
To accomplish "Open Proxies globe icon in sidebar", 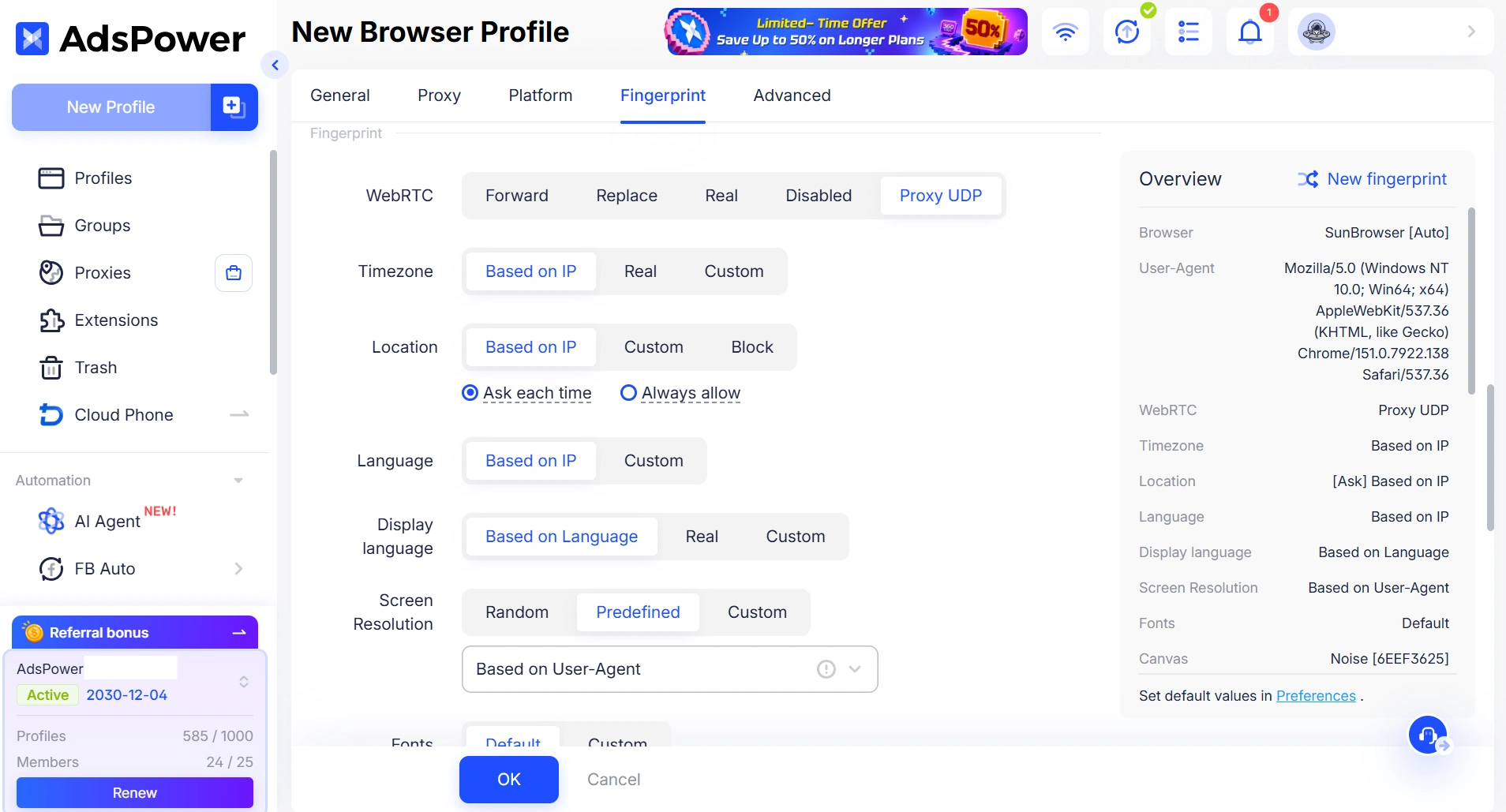I will pyautogui.click(x=51, y=273).
